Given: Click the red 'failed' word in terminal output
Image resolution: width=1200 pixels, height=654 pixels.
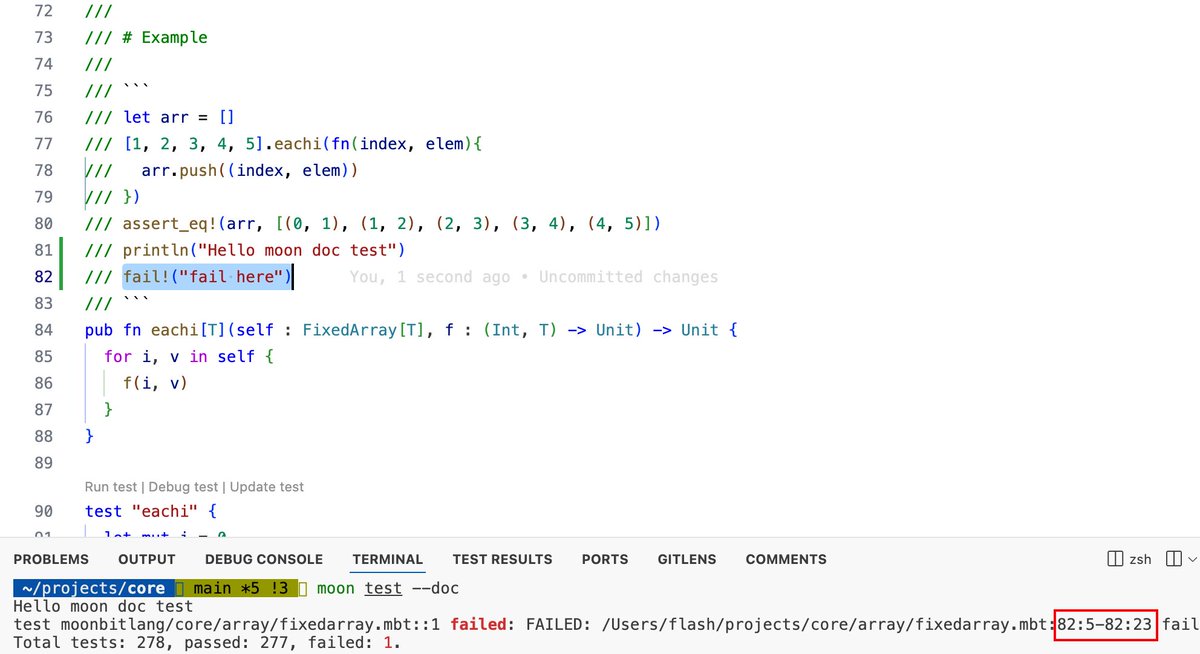Looking at the screenshot, I should click(x=478, y=625).
